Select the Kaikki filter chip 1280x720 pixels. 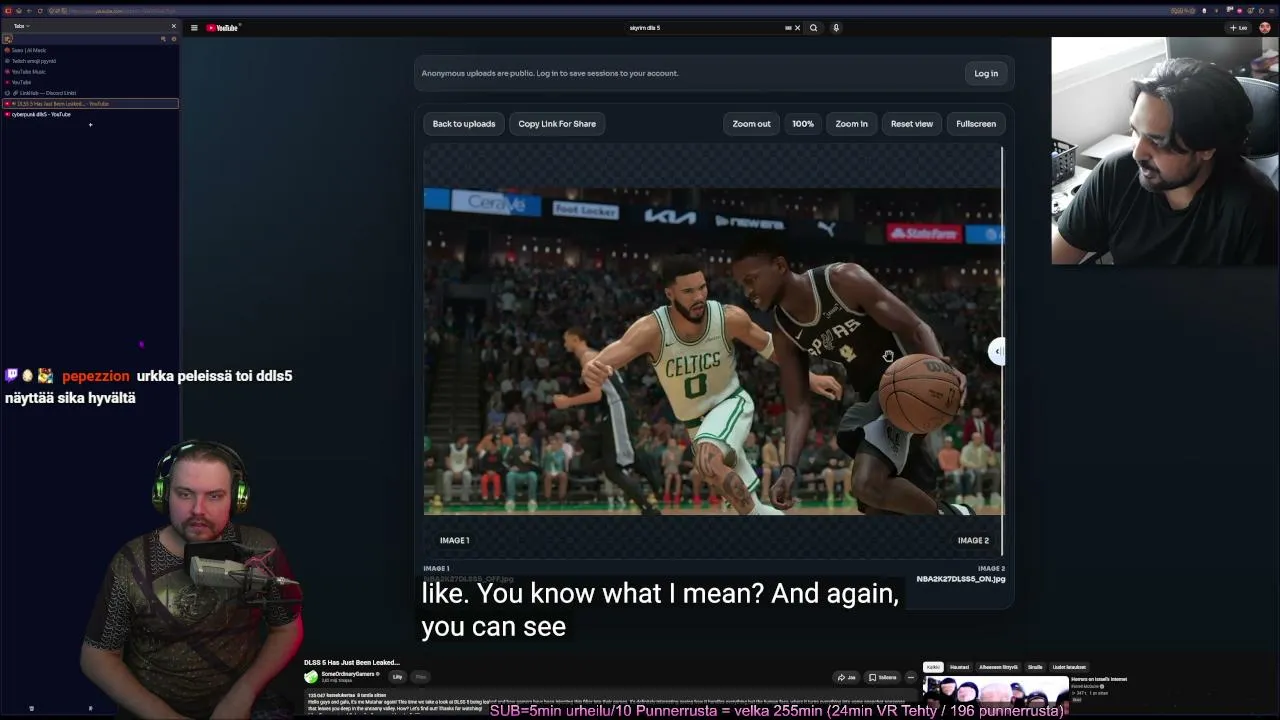pyautogui.click(x=933, y=667)
